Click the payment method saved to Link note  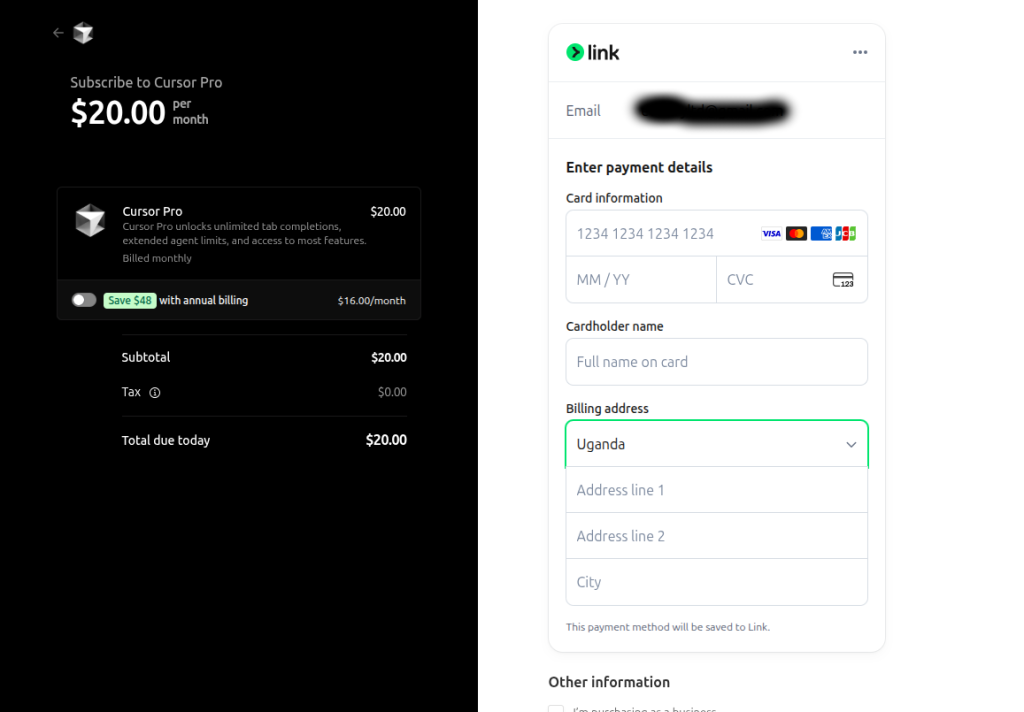667,627
